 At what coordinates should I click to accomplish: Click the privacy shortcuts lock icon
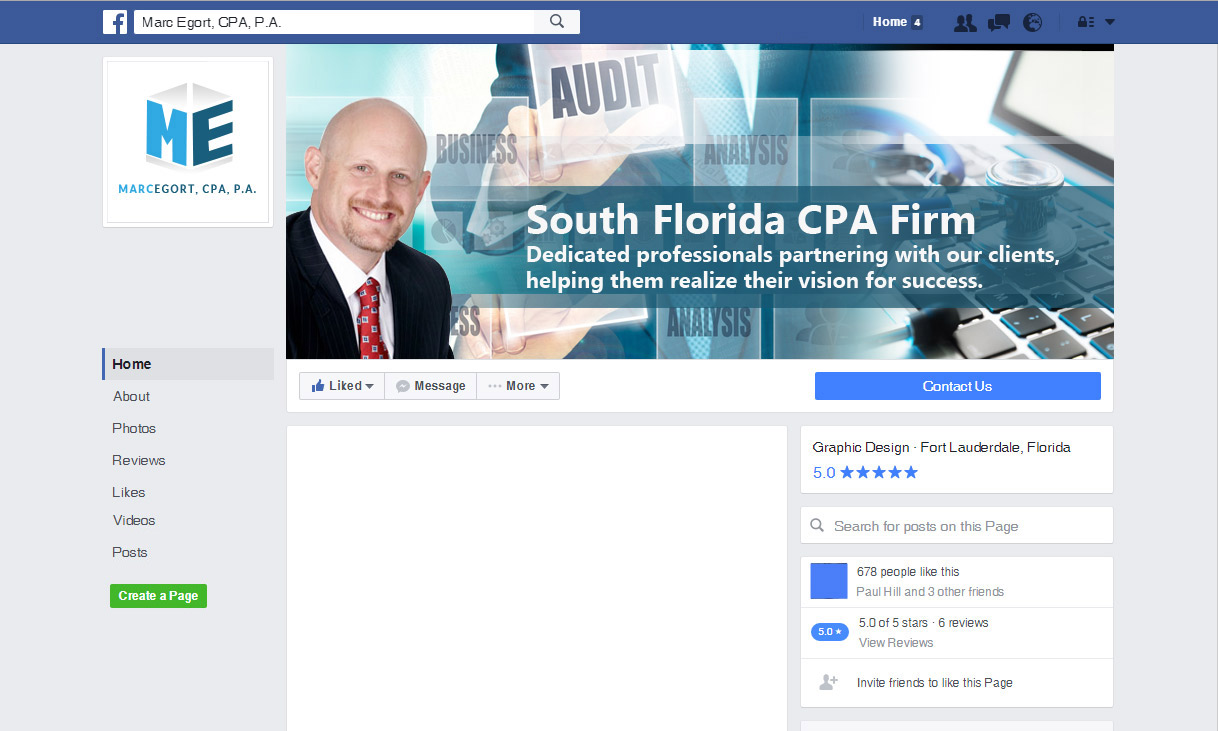(x=1085, y=22)
